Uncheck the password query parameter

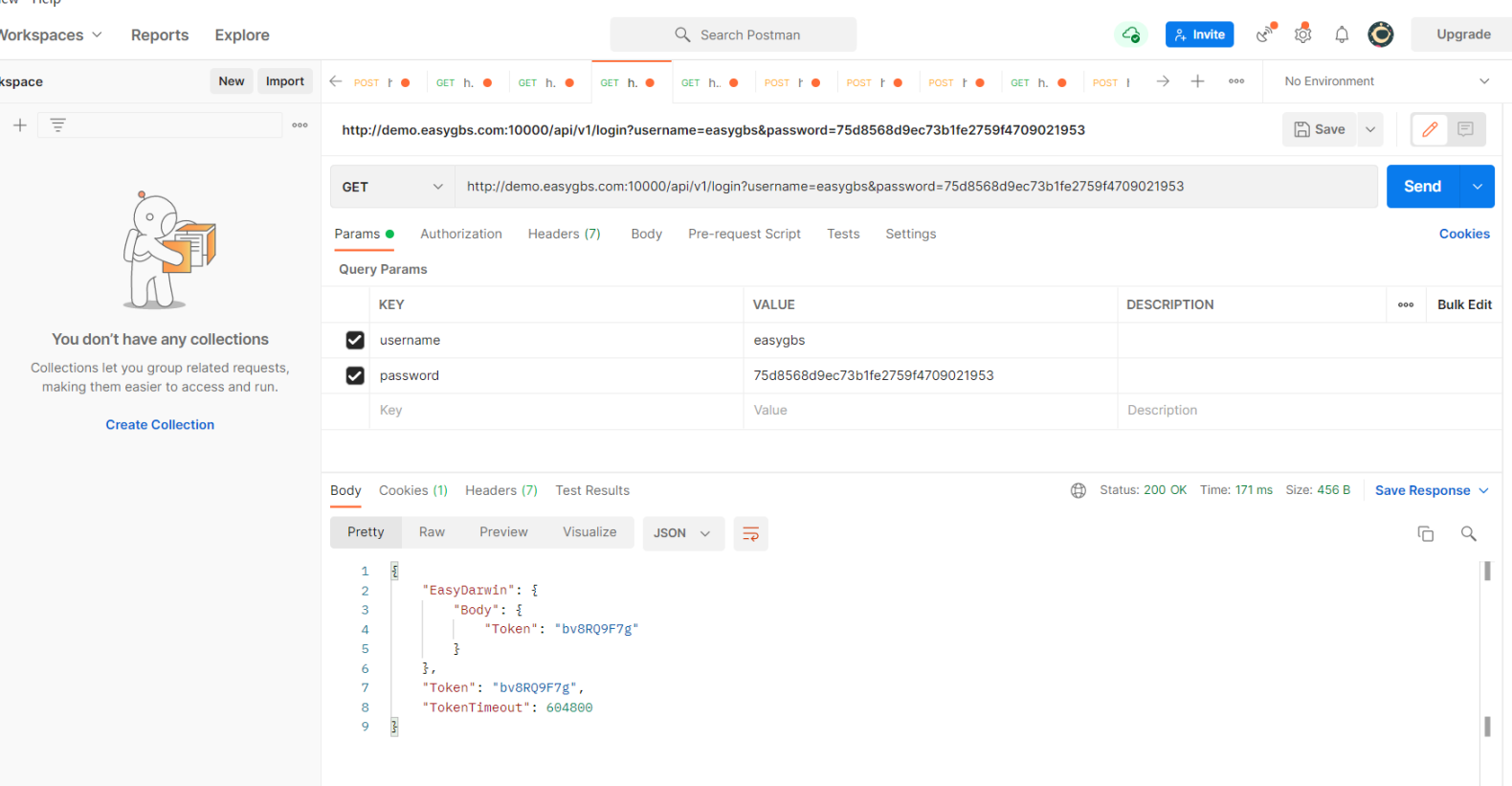[355, 375]
